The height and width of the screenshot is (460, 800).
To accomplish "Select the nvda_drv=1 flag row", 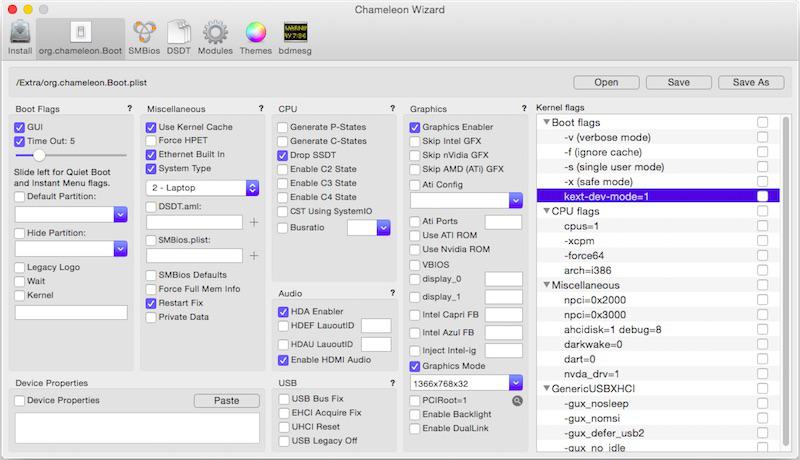I will (658, 374).
